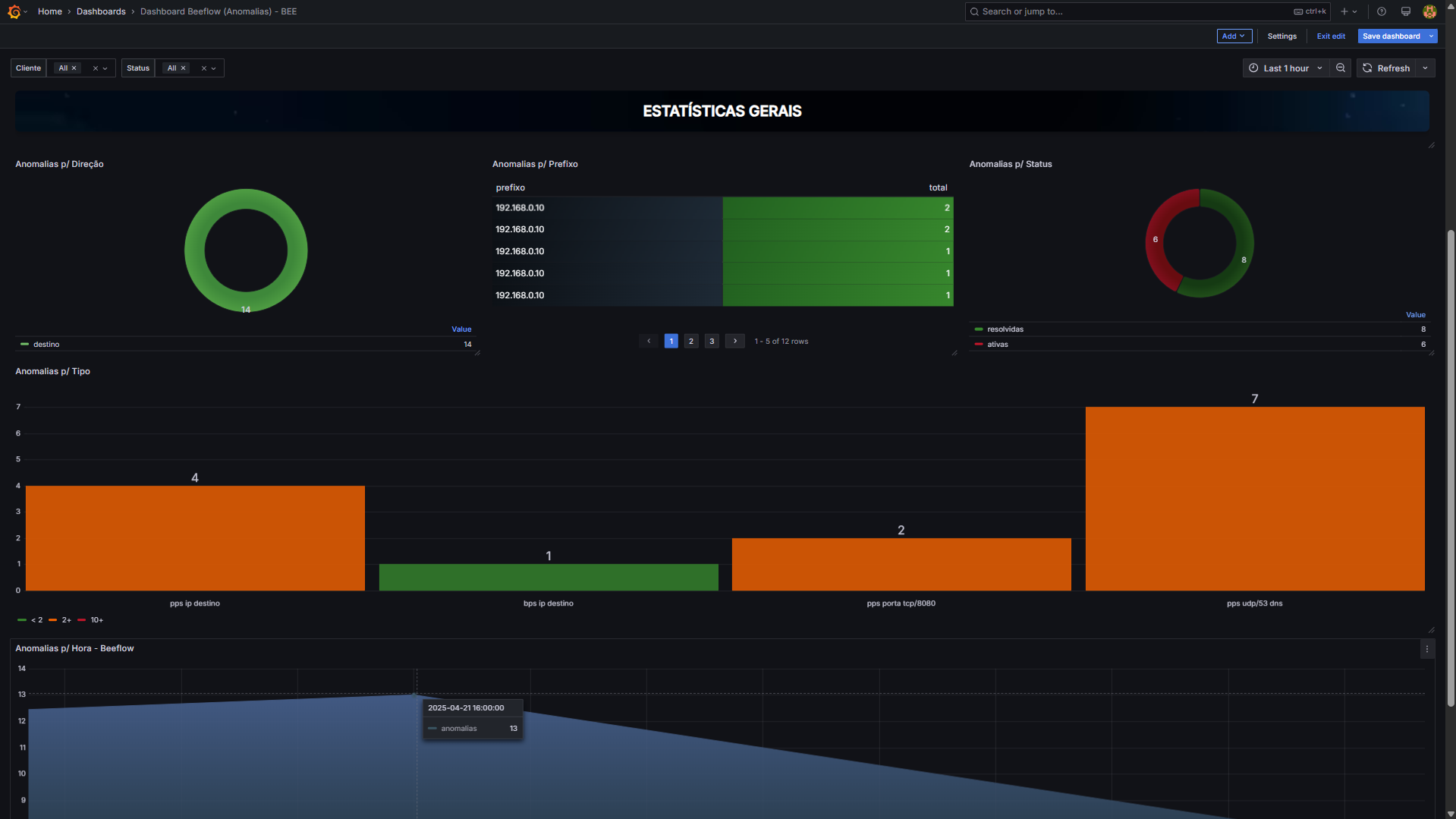
Task: Select the monitor display icon in top bar
Action: (x=1404, y=11)
